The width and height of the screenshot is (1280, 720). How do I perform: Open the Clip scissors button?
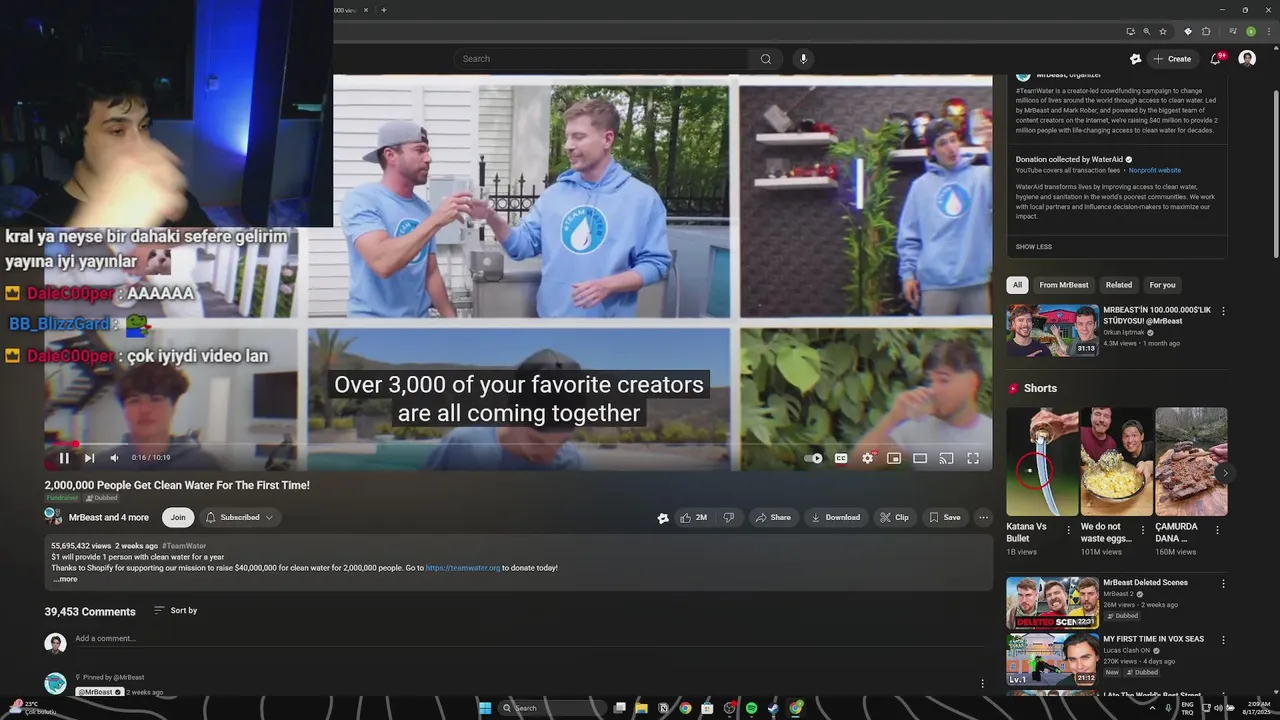(895, 517)
